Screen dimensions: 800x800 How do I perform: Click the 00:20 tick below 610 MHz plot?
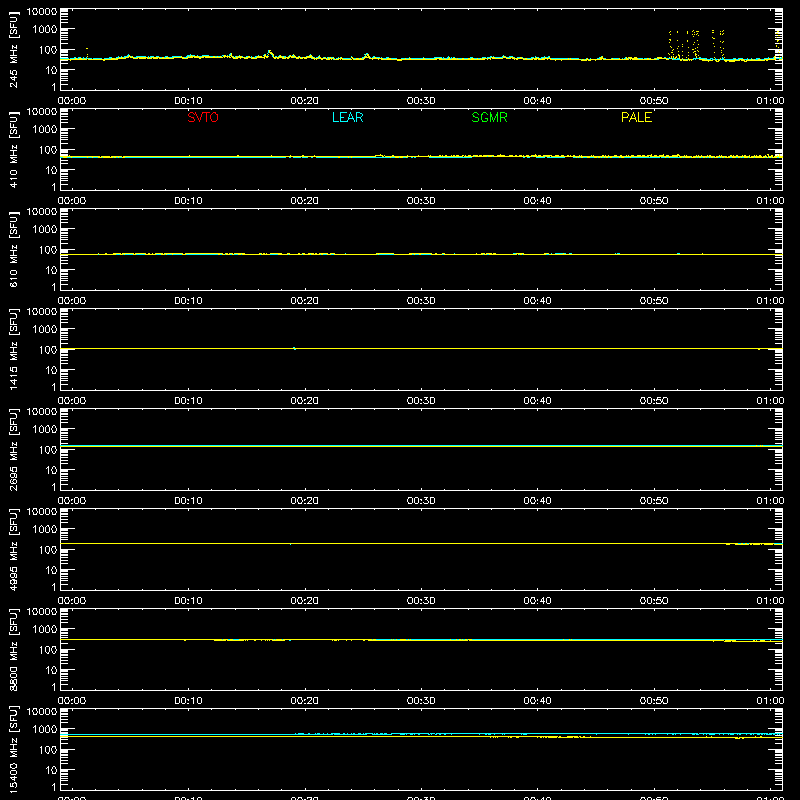[305, 301]
